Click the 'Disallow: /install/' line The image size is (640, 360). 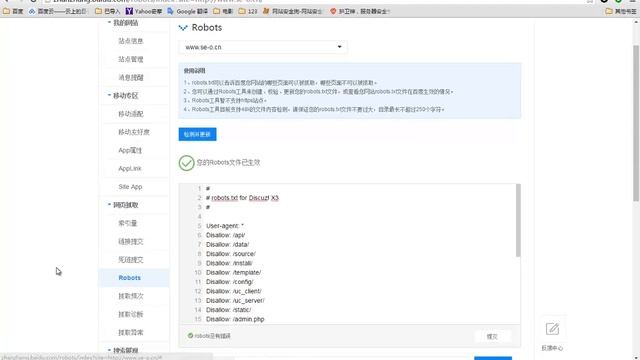pyautogui.click(x=229, y=263)
